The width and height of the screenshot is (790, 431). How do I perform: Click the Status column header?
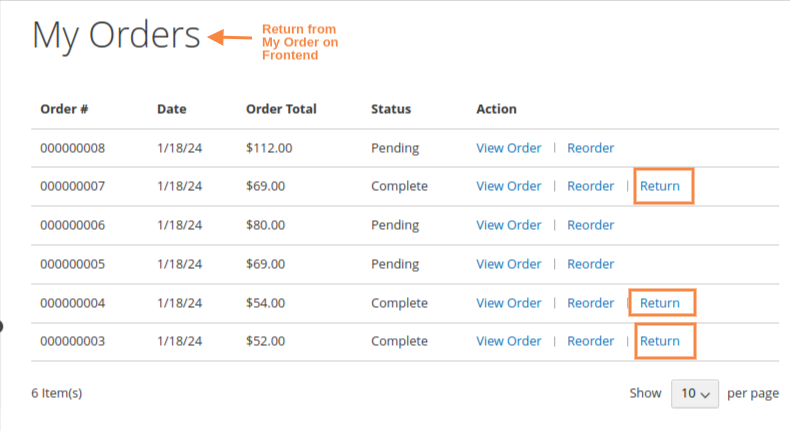point(391,109)
